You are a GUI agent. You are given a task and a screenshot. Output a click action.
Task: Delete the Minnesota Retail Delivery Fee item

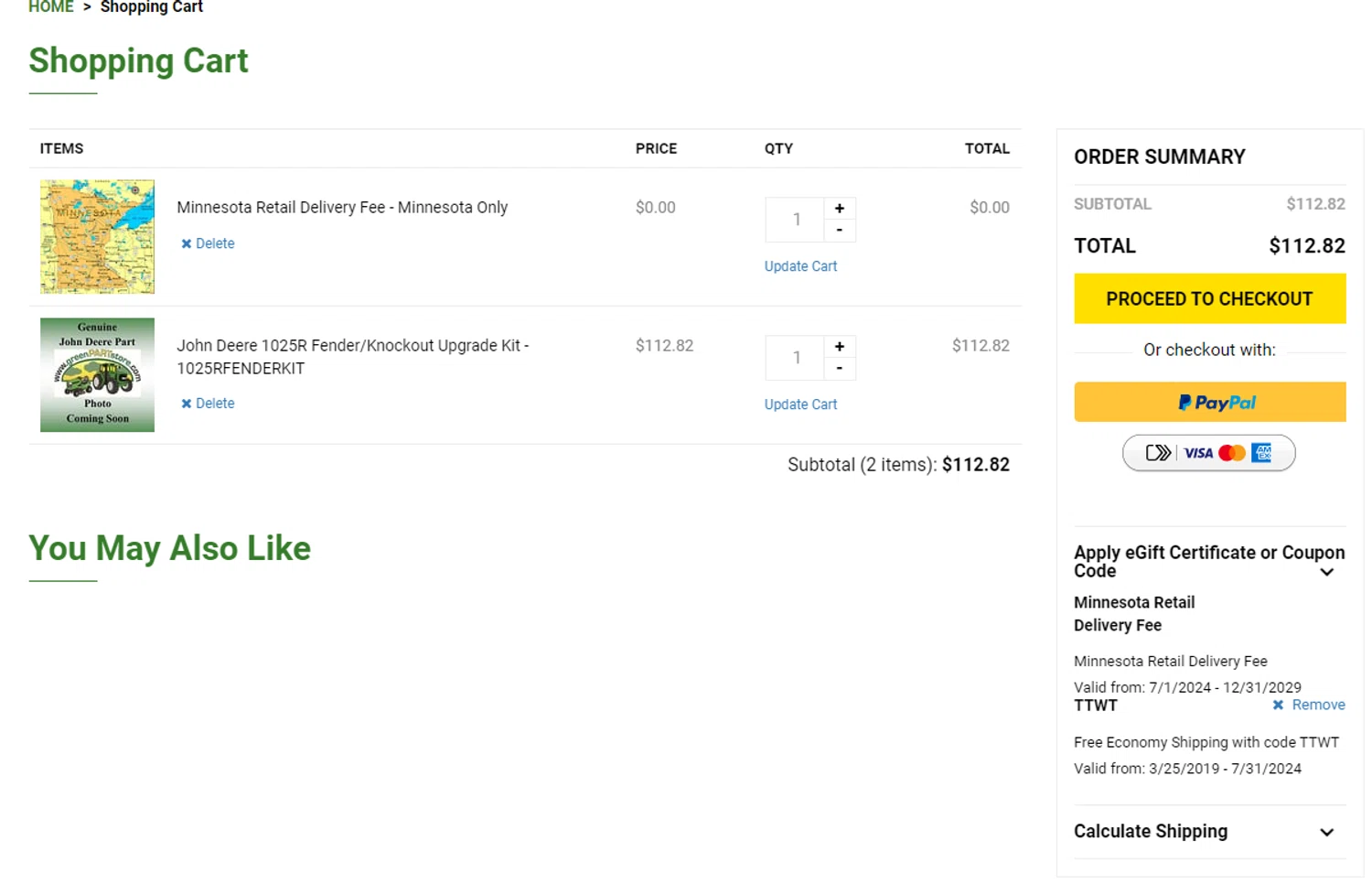pyautogui.click(x=209, y=243)
